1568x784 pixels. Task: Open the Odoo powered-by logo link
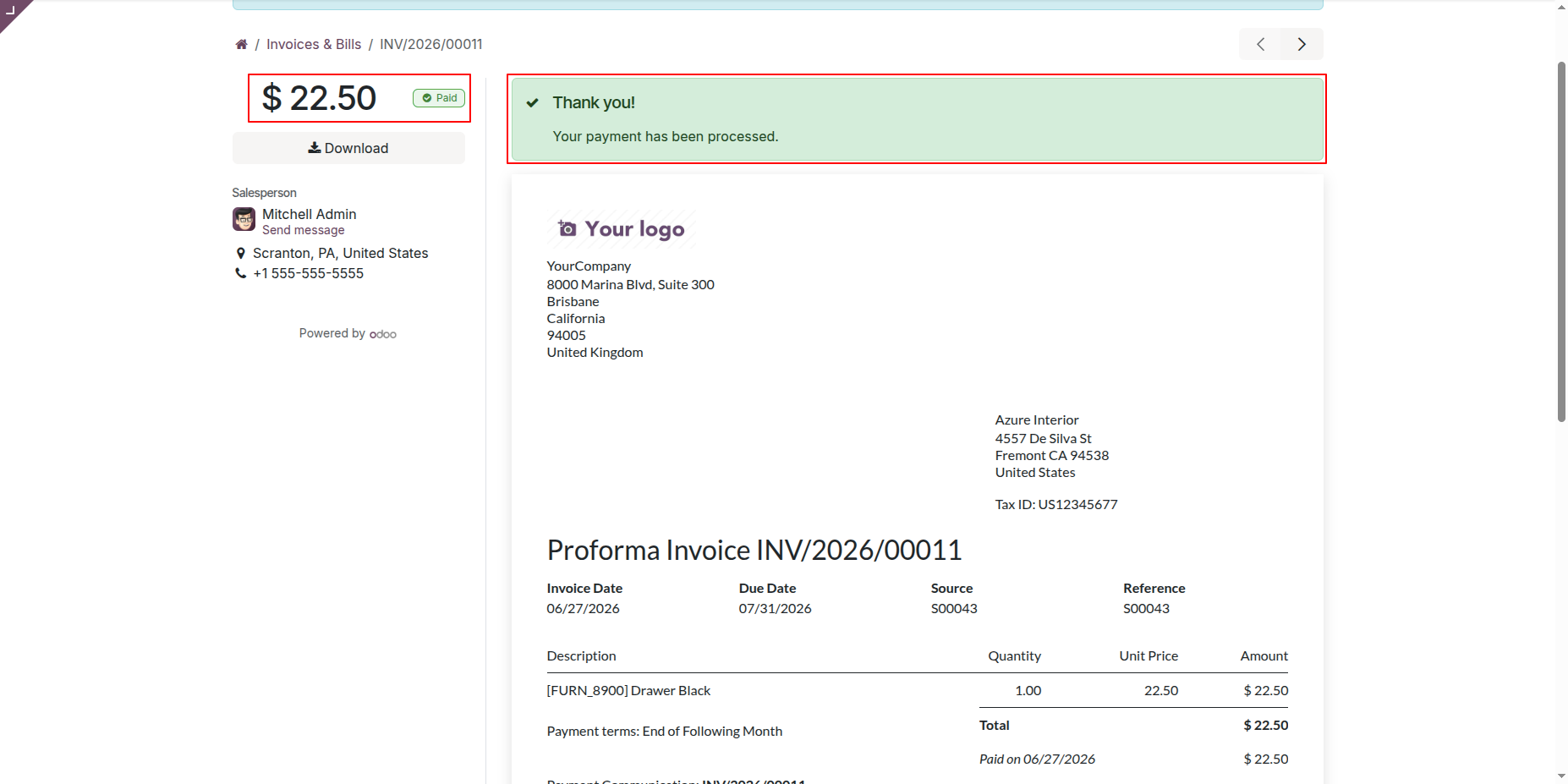coord(383,334)
